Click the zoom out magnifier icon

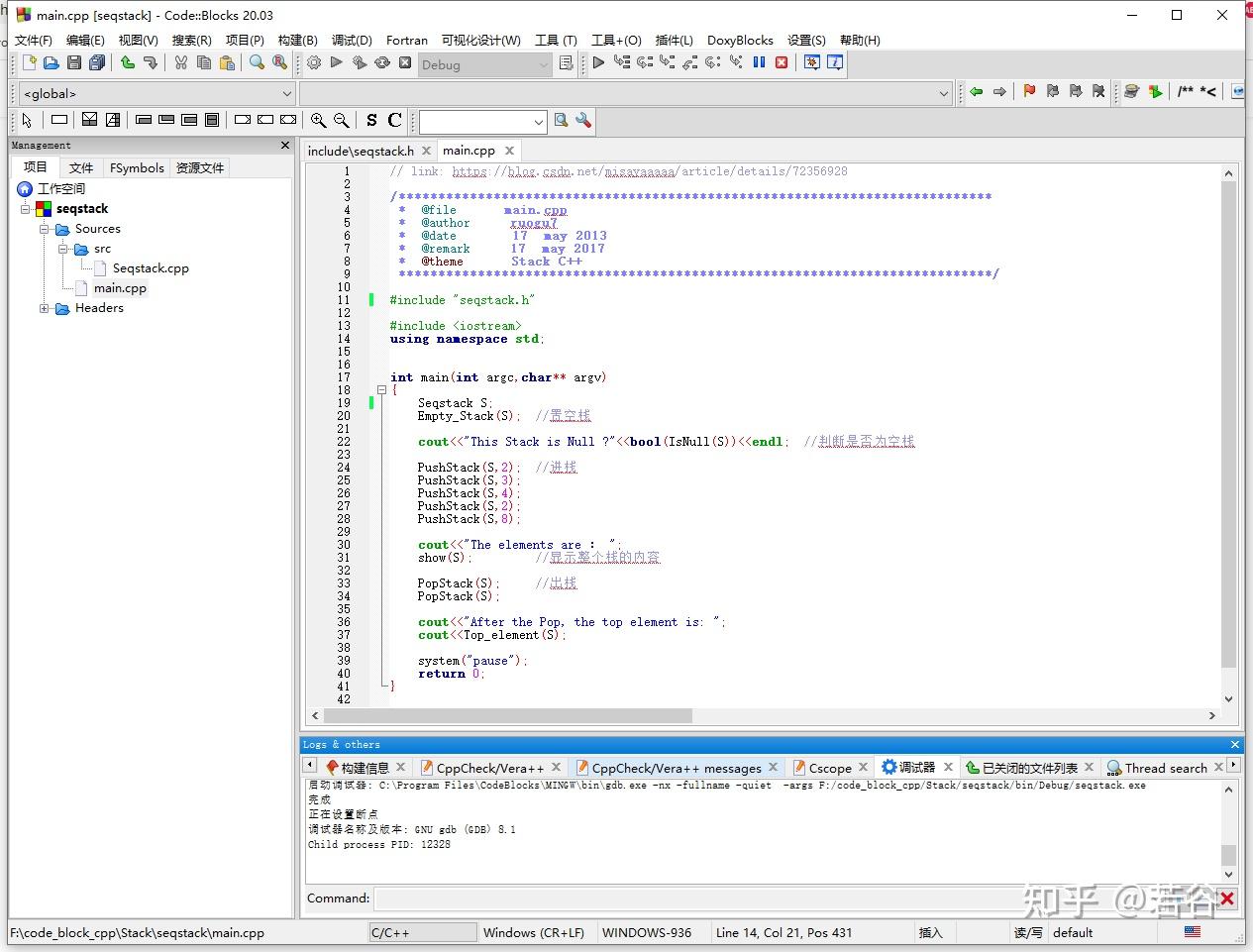point(342,120)
